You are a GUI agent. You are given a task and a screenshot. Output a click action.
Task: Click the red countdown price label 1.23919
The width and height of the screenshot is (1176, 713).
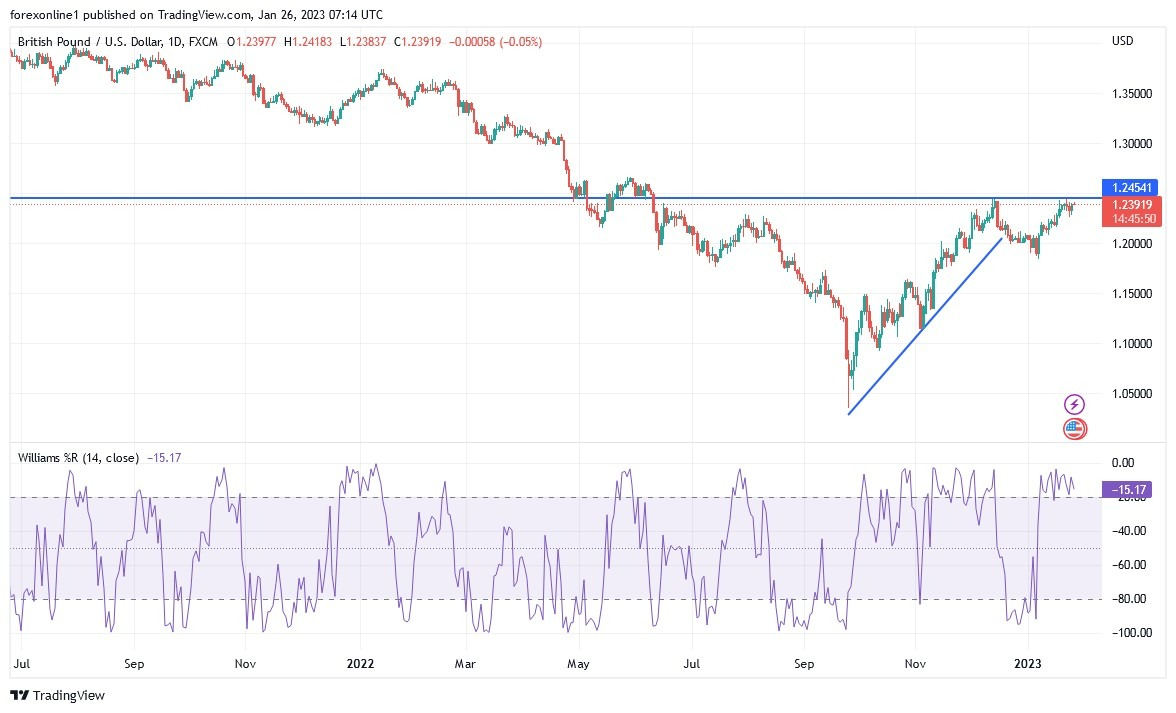point(1133,209)
